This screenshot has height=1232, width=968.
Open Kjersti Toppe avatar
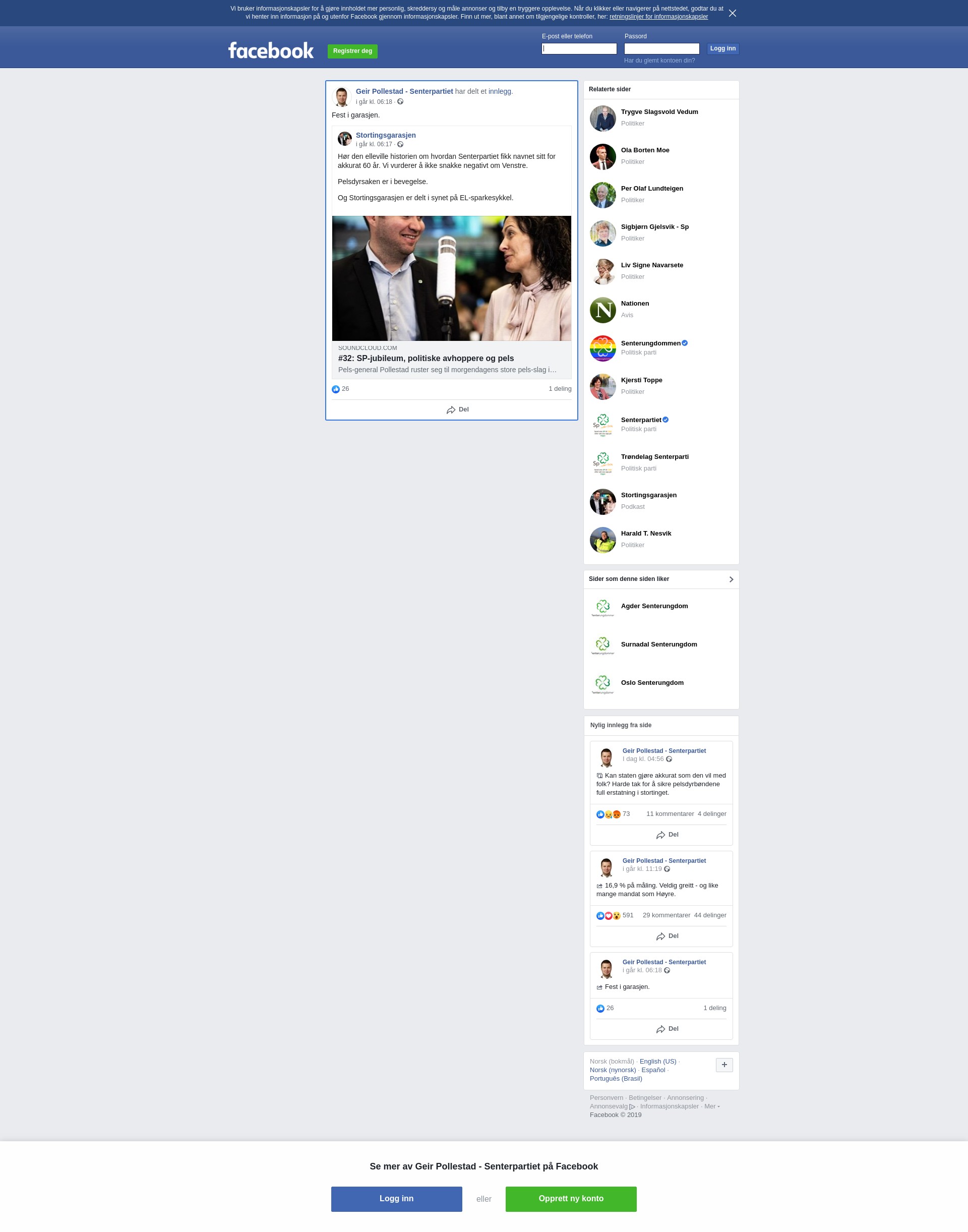(602, 387)
